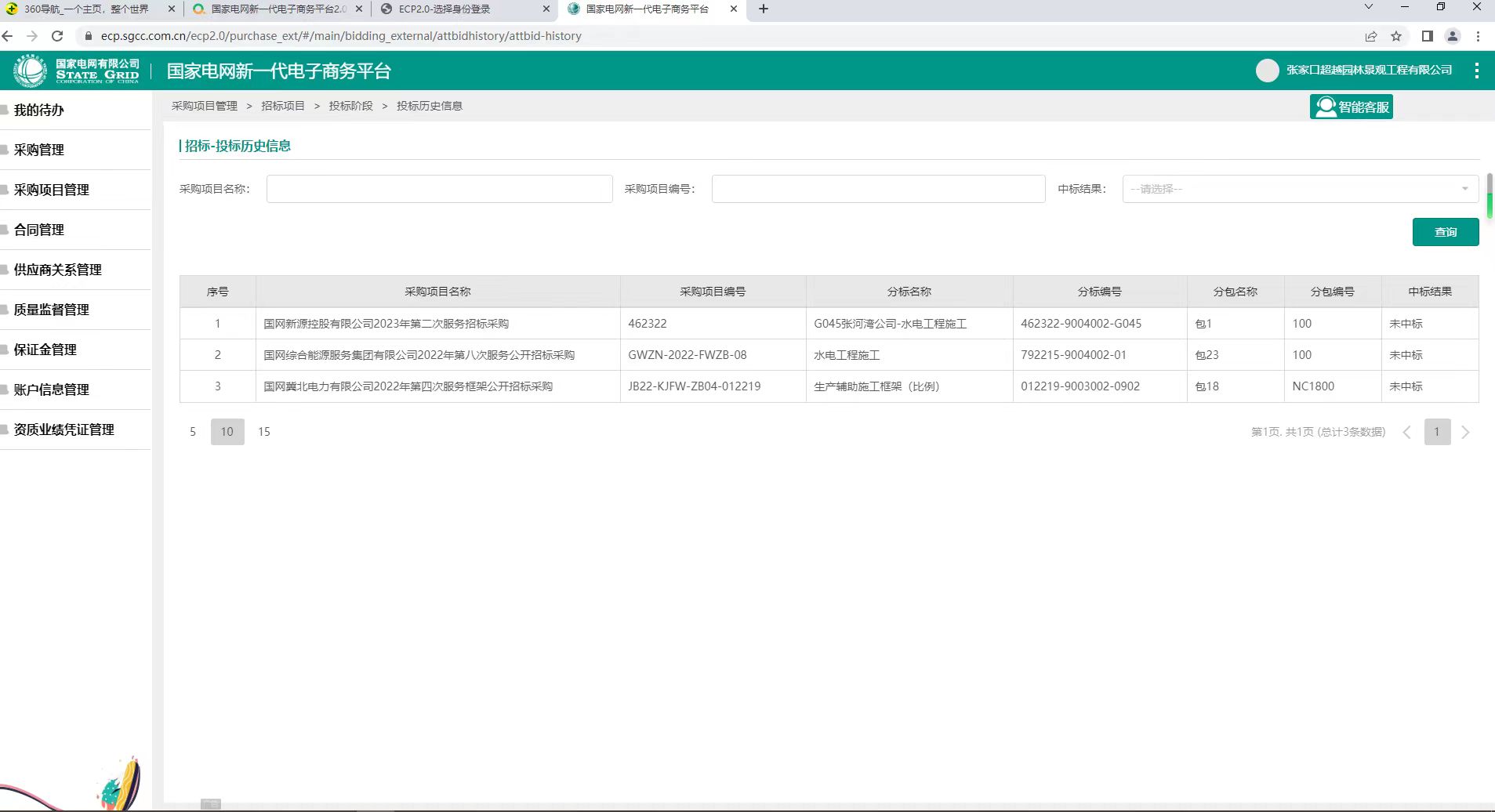This screenshot has height=812, width=1495.
Task: Open the three-dot menu in green header
Action: tap(1476, 71)
